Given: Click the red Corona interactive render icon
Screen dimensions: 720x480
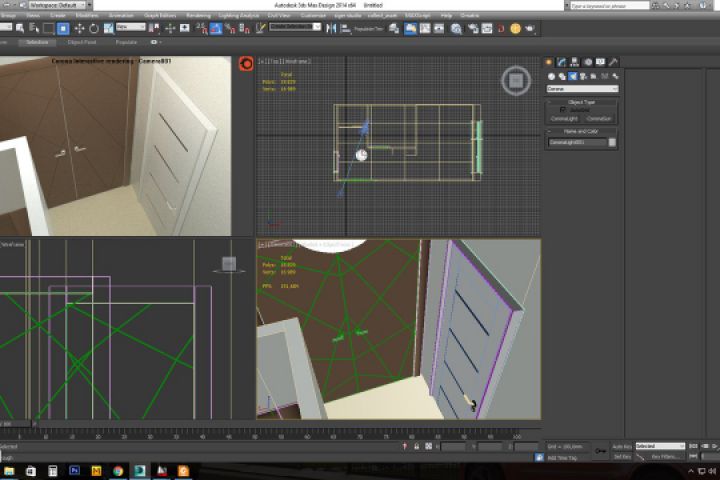Looking at the screenshot, I should coord(246,63).
